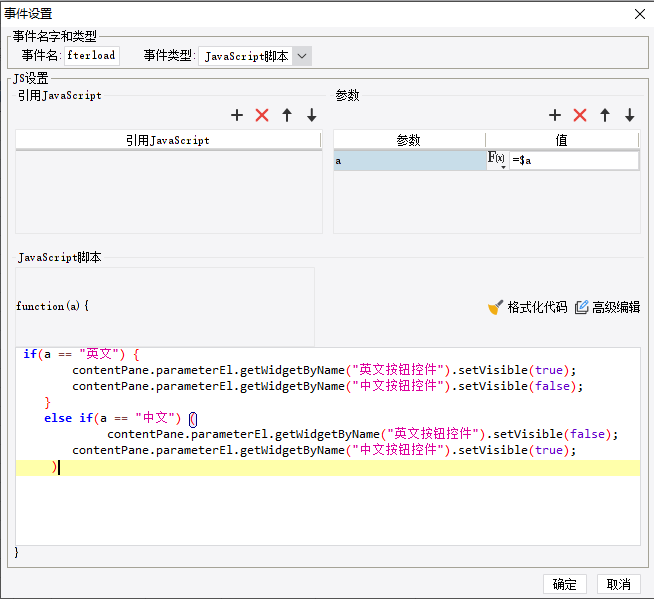Edit the parameter value field '=$a'
The height and width of the screenshot is (599, 654).
click(x=573, y=160)
